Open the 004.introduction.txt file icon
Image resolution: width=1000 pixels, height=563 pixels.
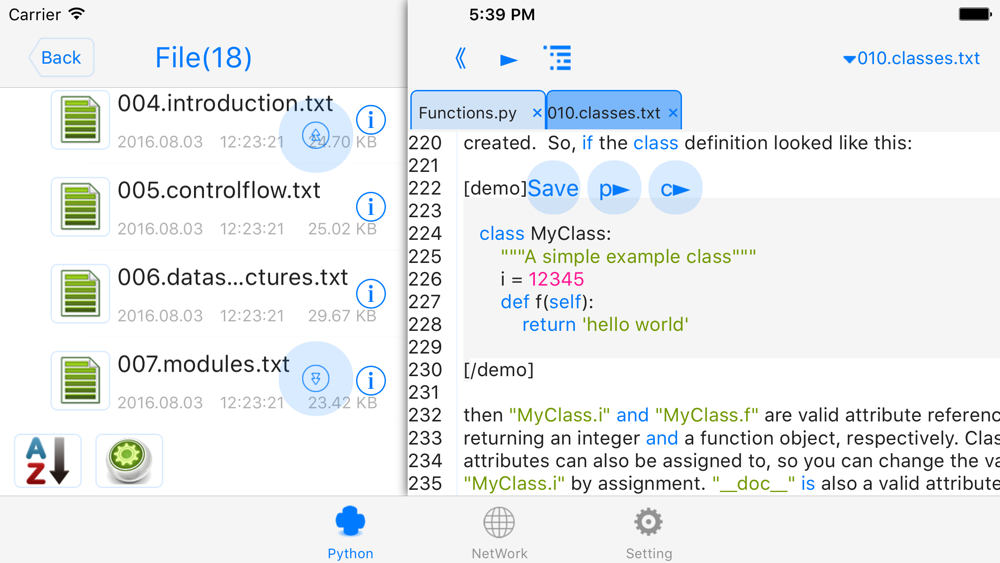[x=80, y=120]
